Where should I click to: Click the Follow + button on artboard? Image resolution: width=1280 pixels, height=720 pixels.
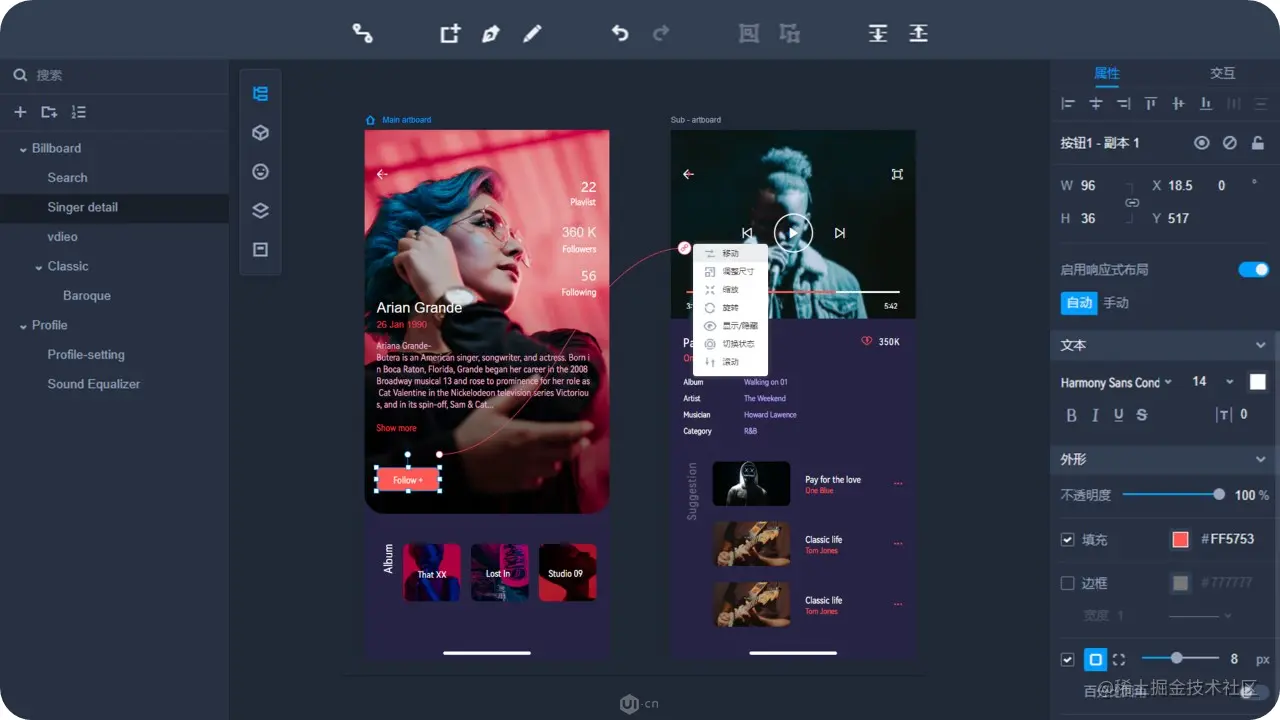(x=408, y=480)
